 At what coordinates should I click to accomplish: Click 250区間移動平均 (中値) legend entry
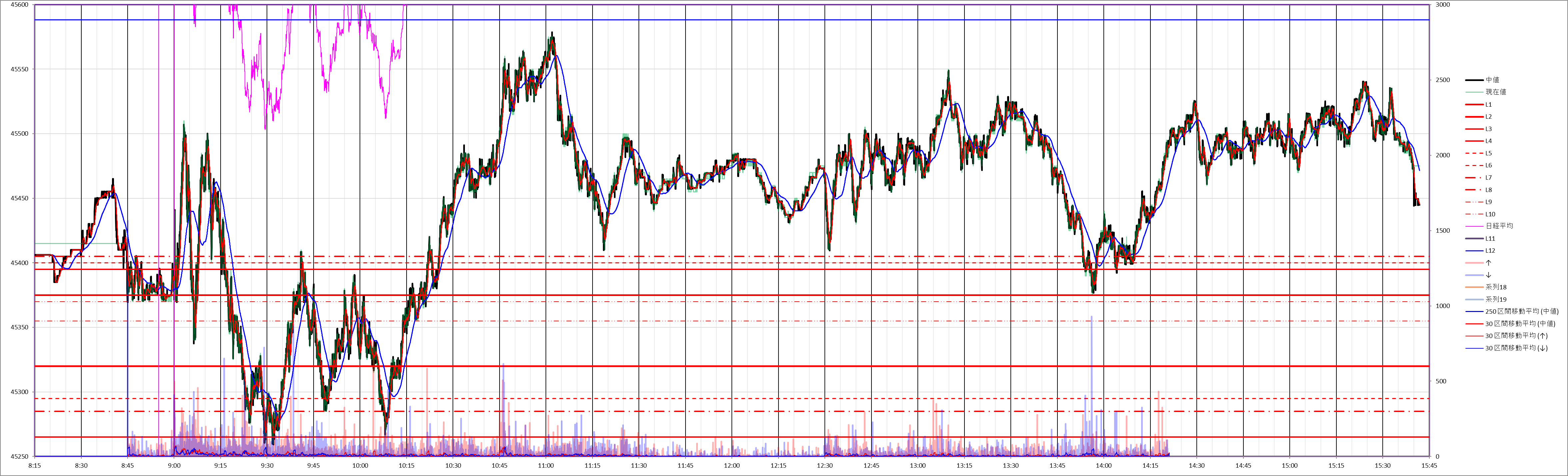(x=1521, y=312)
